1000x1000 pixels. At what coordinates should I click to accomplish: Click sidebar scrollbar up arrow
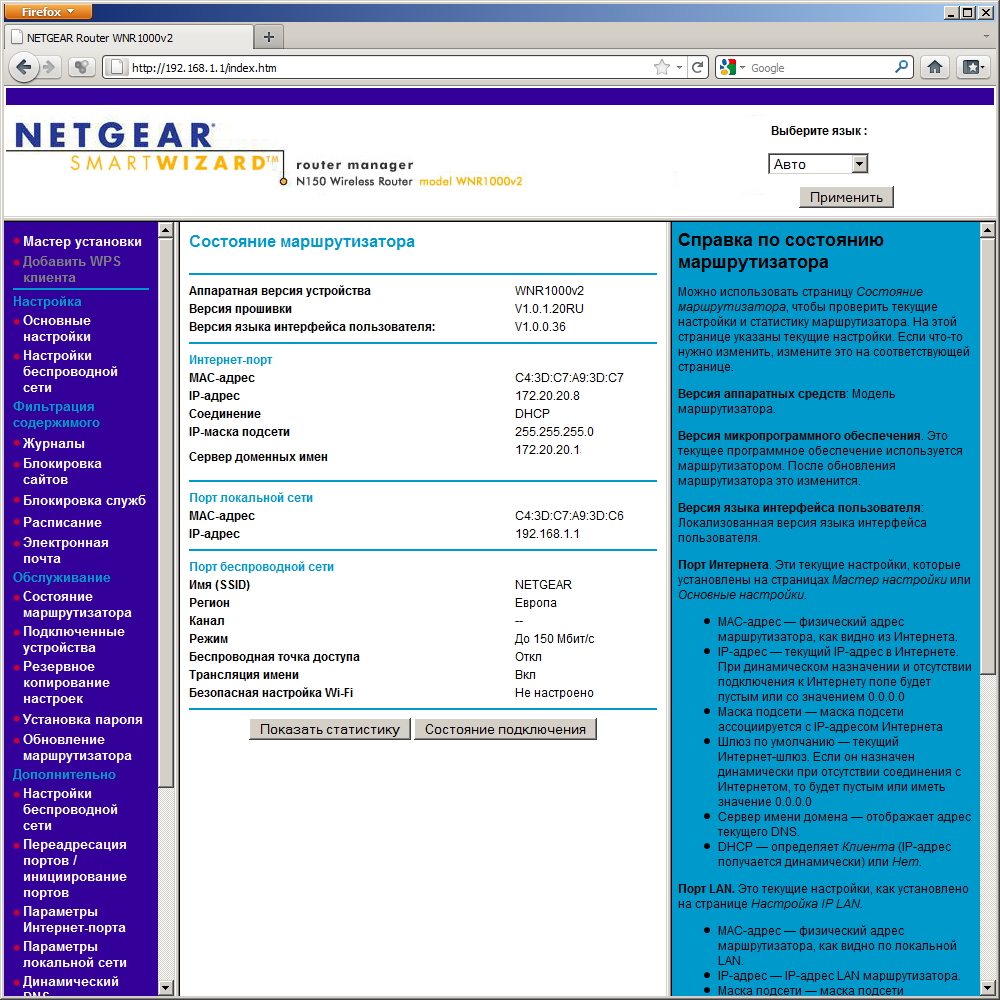click(x=165, y=230)
